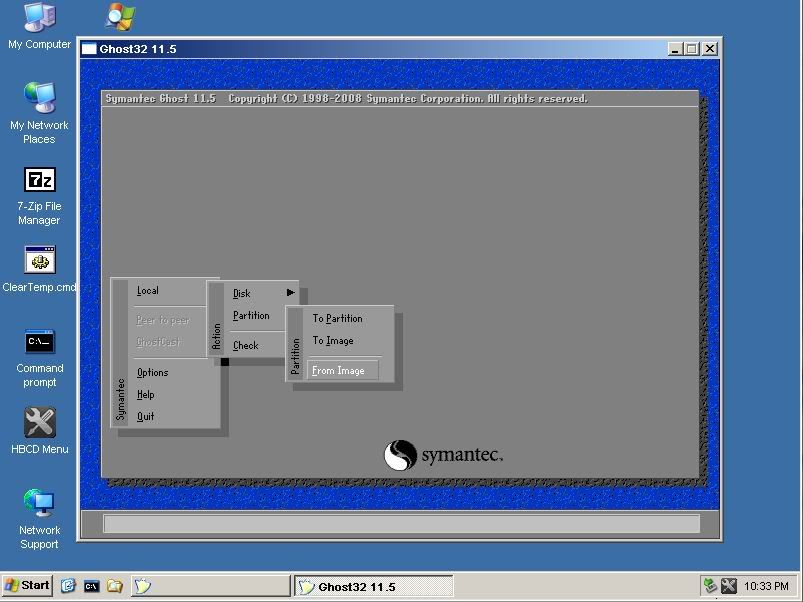803x602 pixels.
Task: Click the Command prompt desktop icon
Action: 39,359
